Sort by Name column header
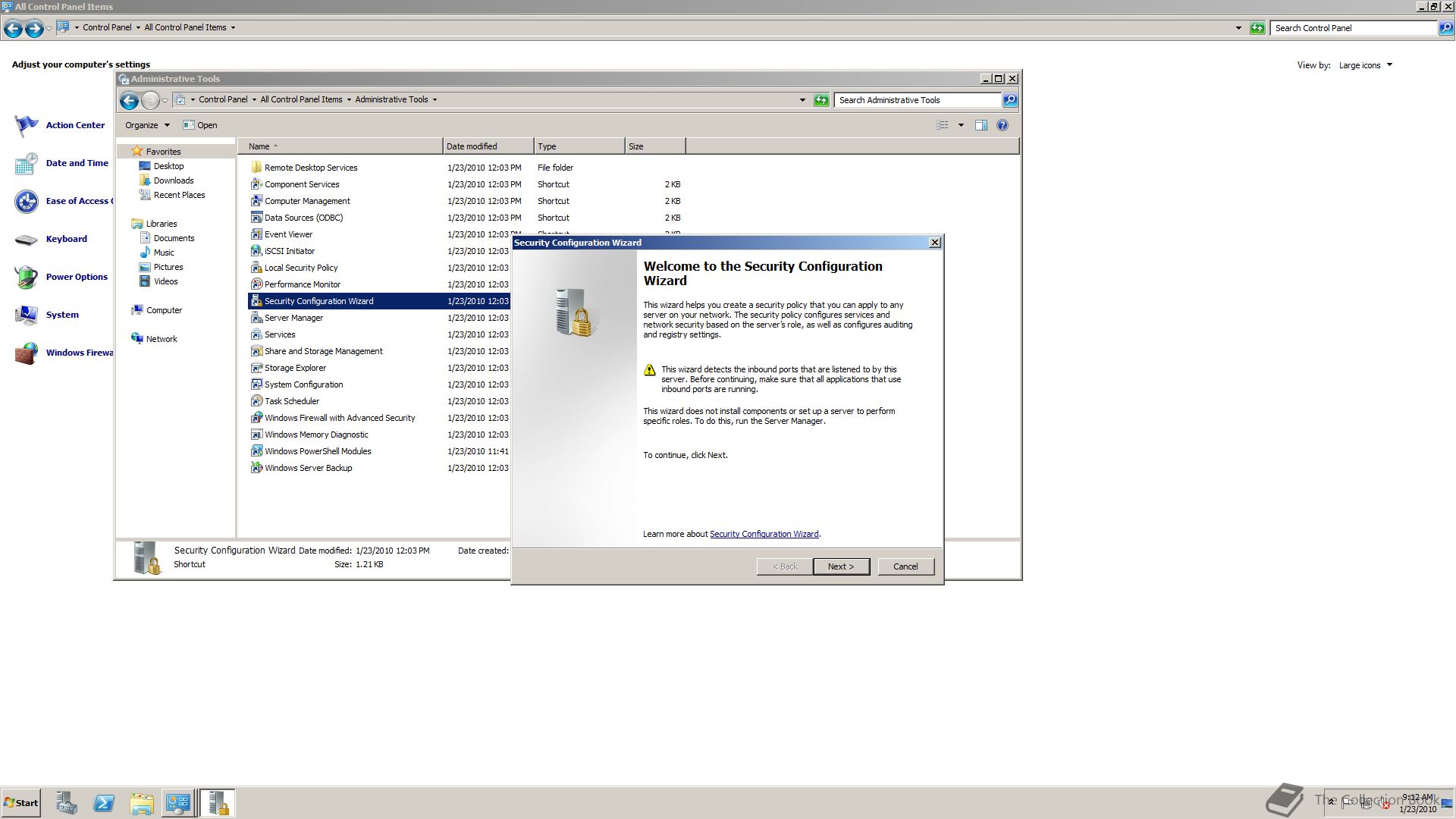Image resolution: width=1456 pixels, height=819 pixels. [340, 146]
